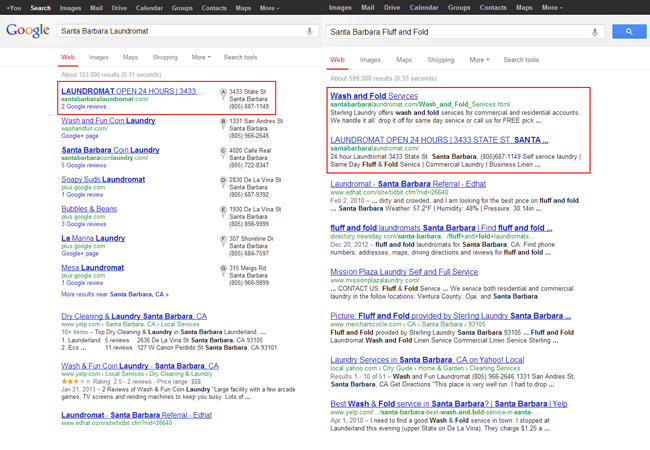Viewport: 650px width, 450px height.
Task: Click map pin C for 4020 Calle Real
Action: [223, 153]
